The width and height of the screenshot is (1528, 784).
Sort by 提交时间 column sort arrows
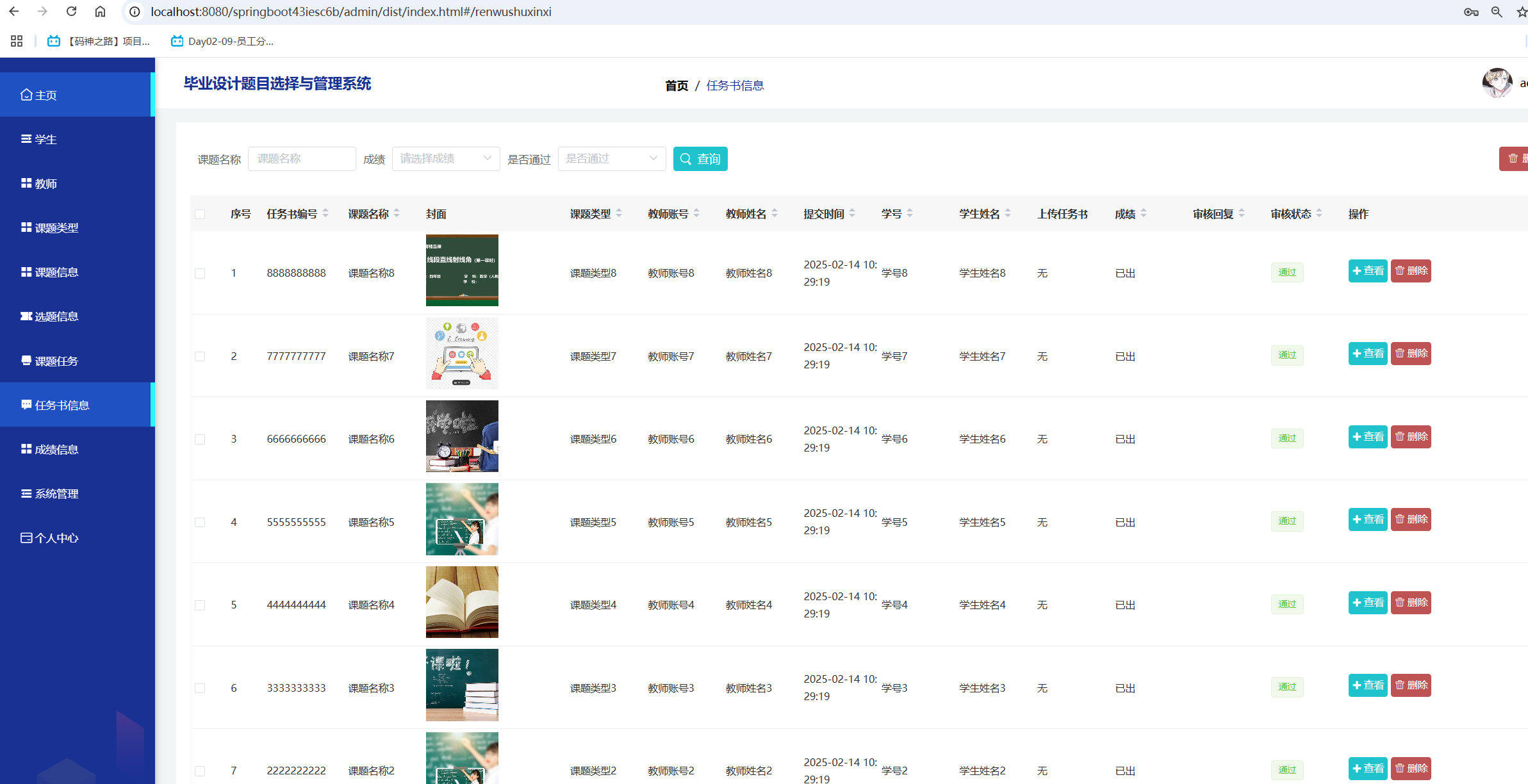coord(852,213)
